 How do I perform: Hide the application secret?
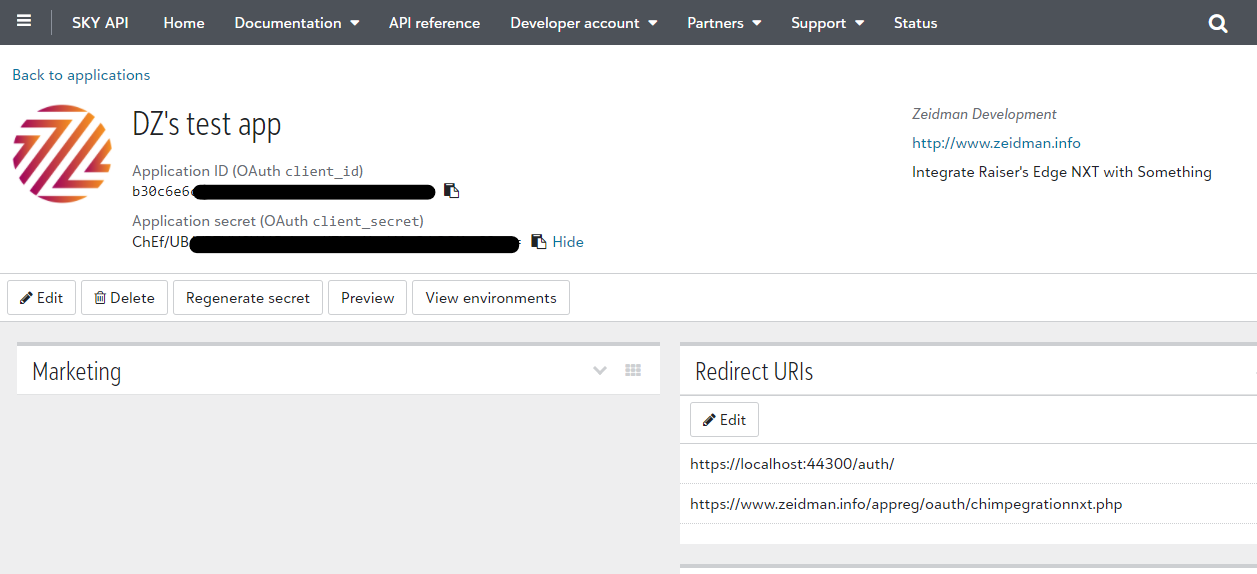[568, 242]
